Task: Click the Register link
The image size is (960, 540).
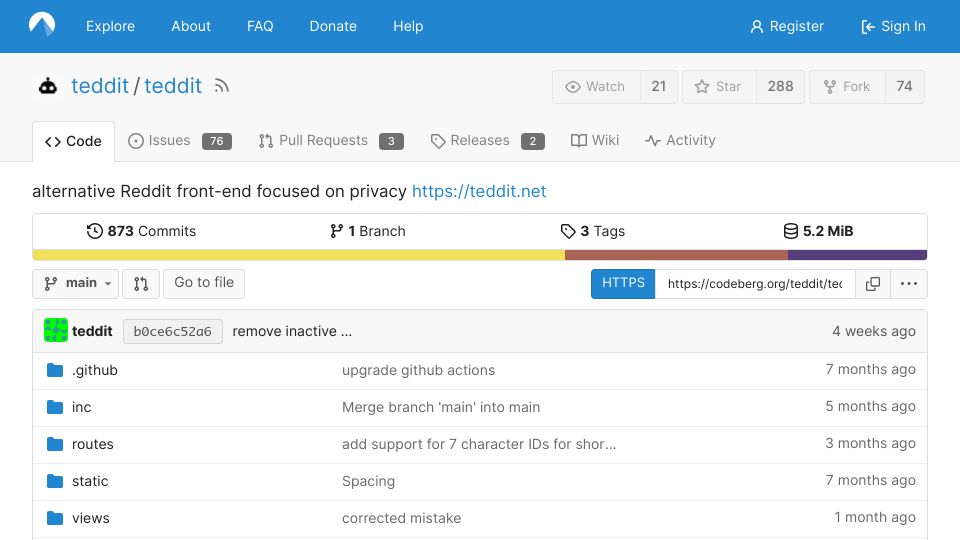Action: 787,26
